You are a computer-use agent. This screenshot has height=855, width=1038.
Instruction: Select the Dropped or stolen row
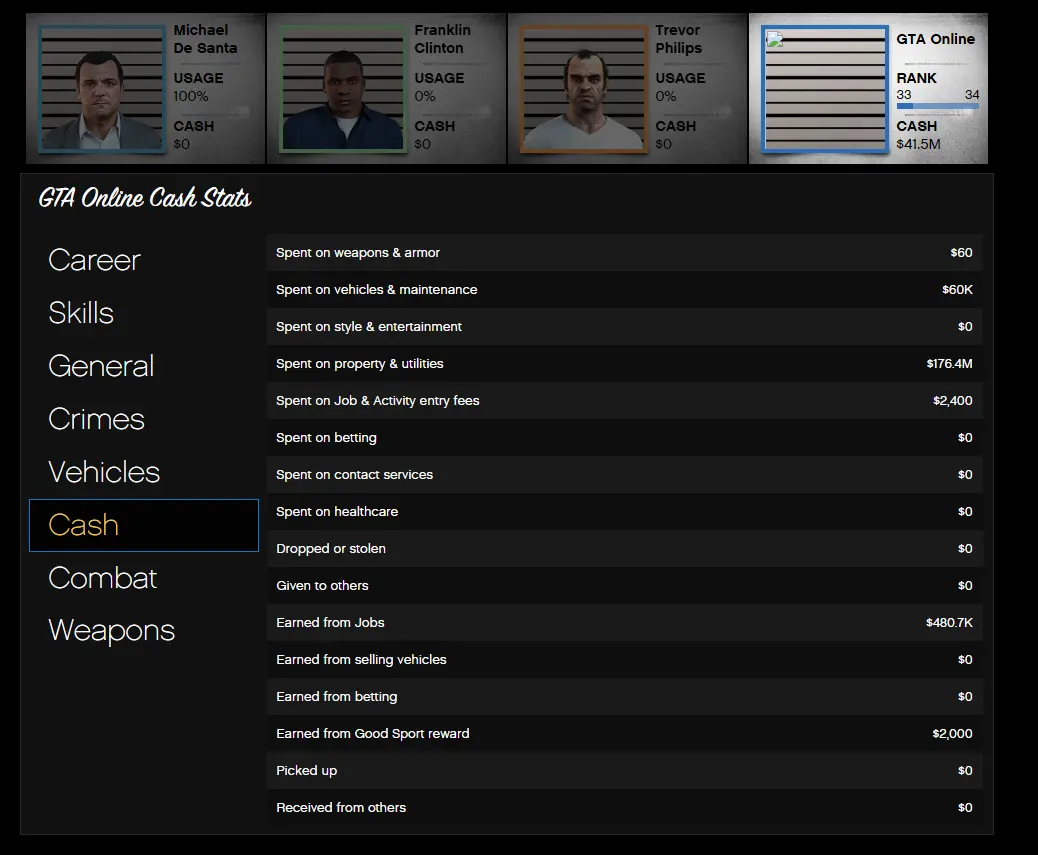[x=624, y=549]
